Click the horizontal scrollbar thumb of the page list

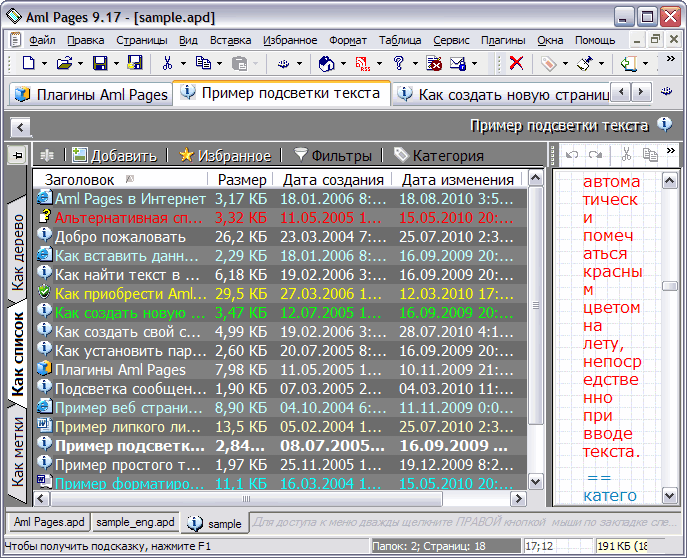click(x=246, y=498)
